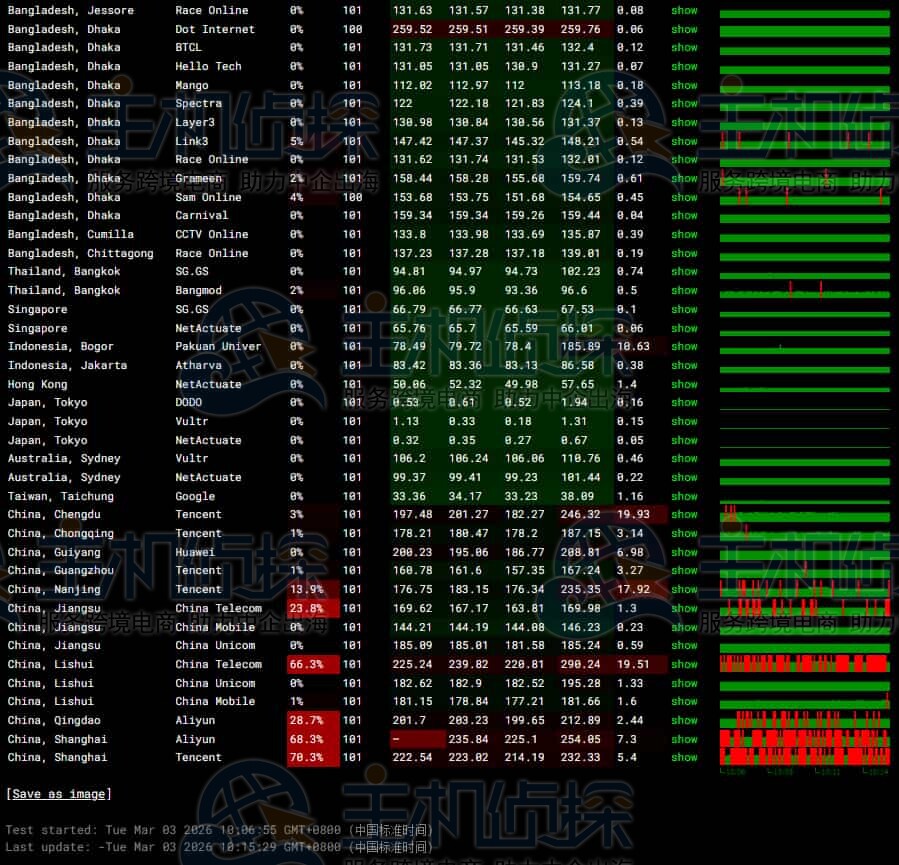Open show link for Indonesia Bogor row
Screen dimensions: 899x865
(684, 347)
